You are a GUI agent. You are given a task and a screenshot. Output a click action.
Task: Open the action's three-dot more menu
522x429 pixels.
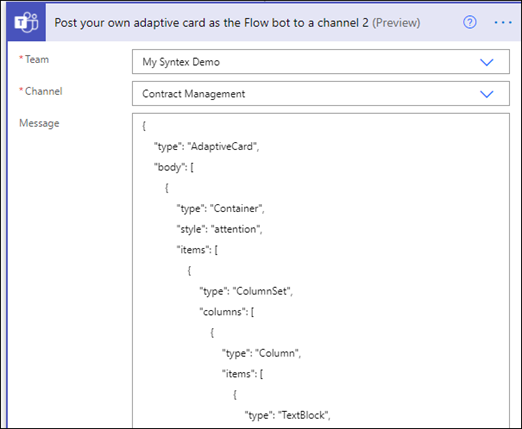[x=503, y=22]
